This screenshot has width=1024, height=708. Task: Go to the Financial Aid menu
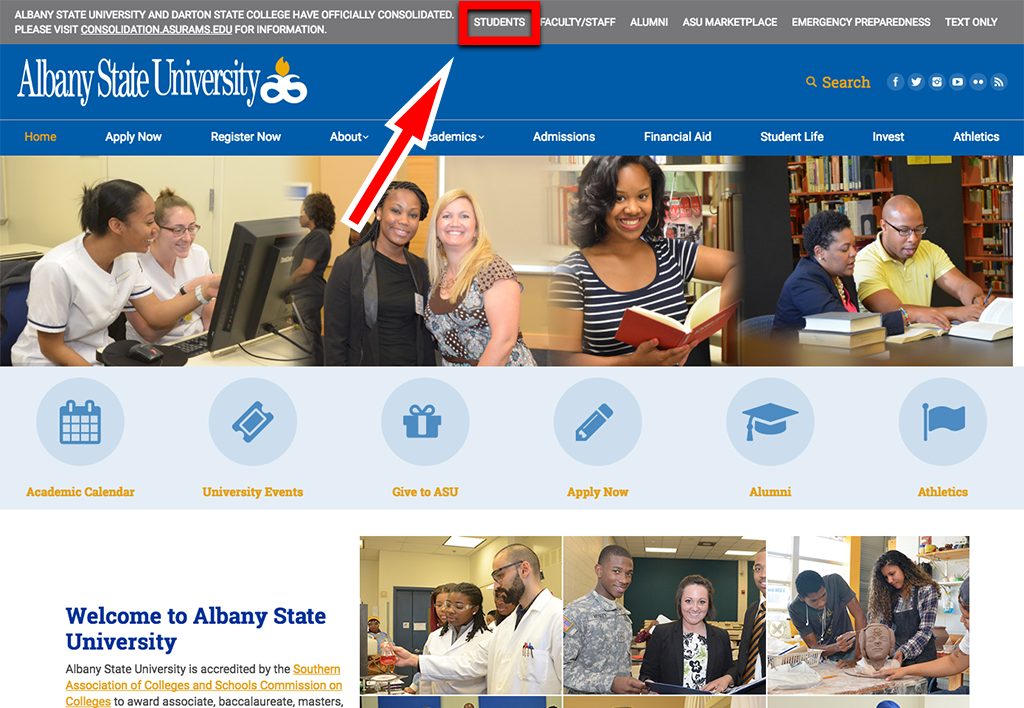coord(678,137)
